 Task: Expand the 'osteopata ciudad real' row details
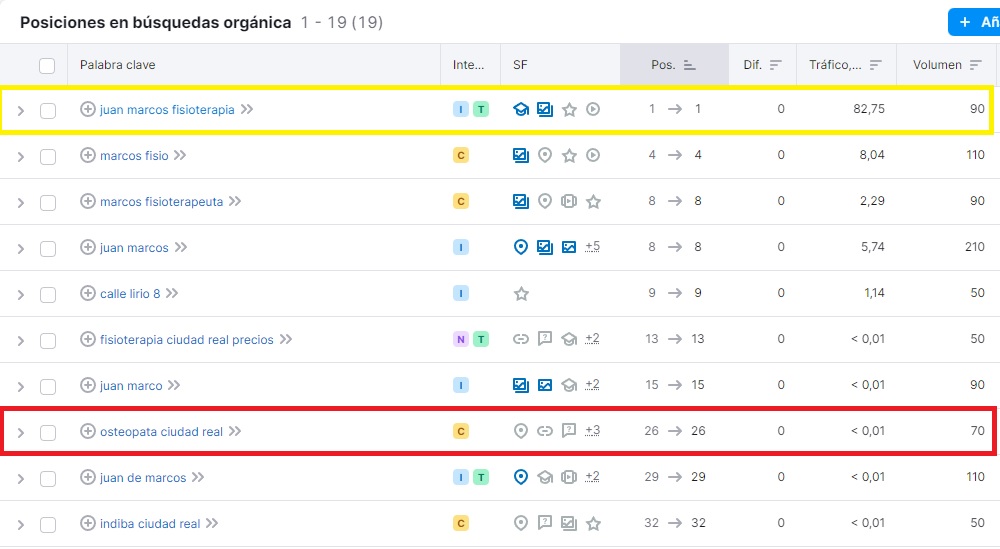tap(21, 433)
